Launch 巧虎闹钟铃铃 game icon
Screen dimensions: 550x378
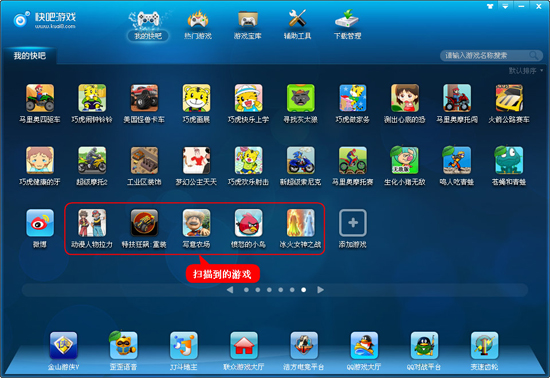pos(92,98)
